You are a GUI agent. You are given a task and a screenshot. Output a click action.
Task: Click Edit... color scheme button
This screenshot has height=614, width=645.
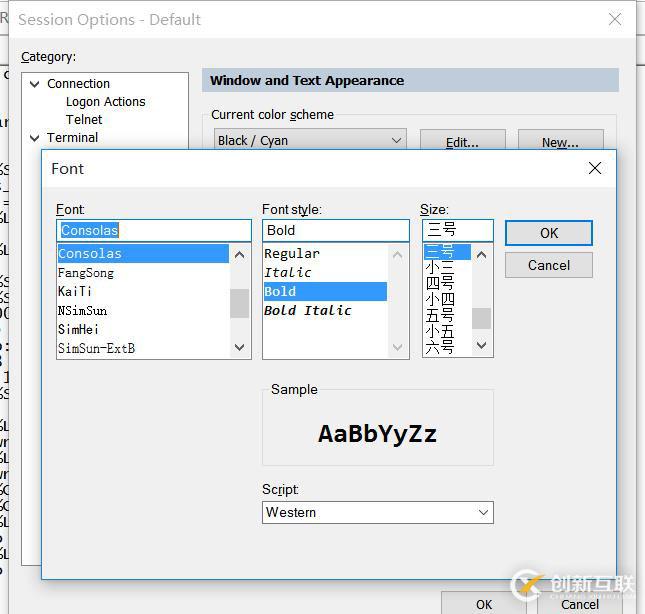click(462, 142)
